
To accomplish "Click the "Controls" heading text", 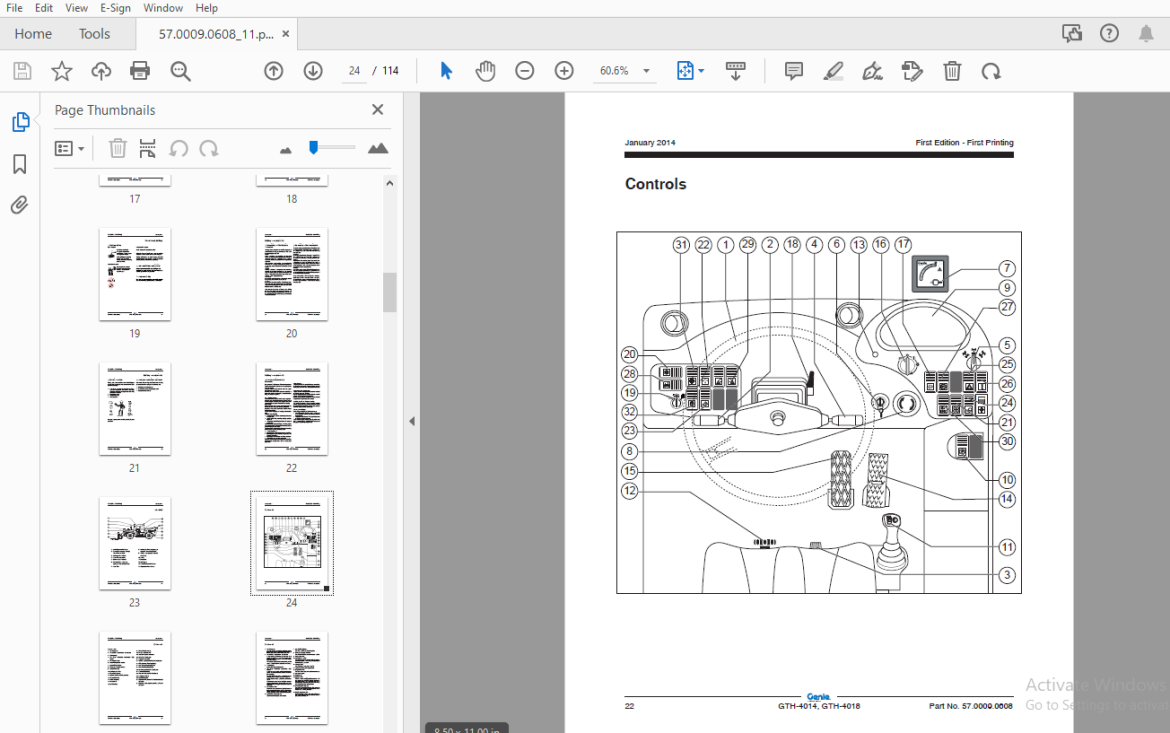I will click(655, 184).
